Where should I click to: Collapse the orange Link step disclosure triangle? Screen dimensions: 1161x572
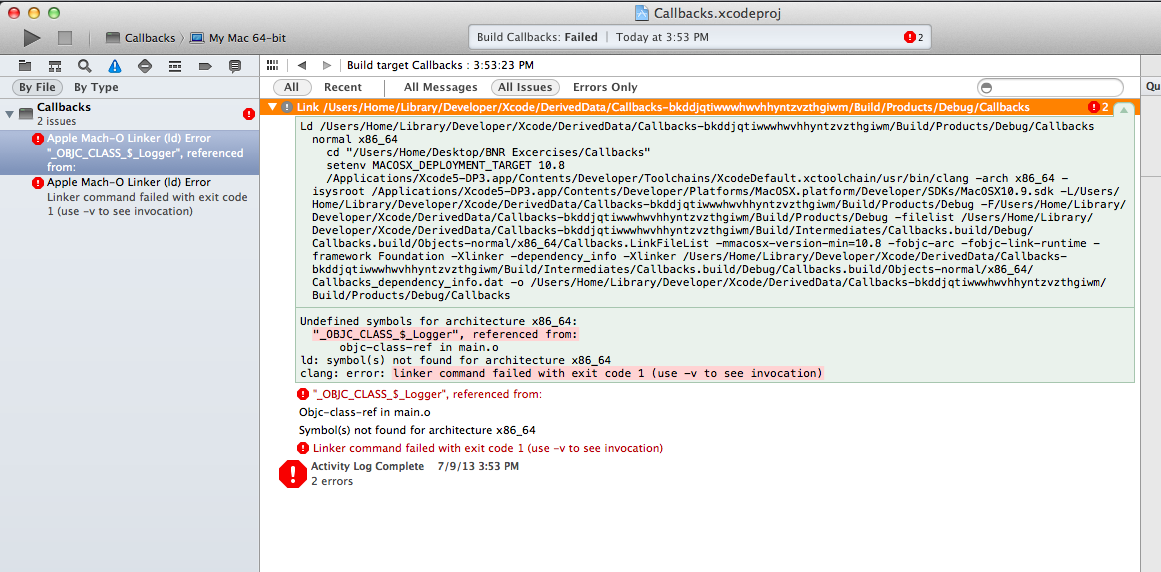click(271, 107)
